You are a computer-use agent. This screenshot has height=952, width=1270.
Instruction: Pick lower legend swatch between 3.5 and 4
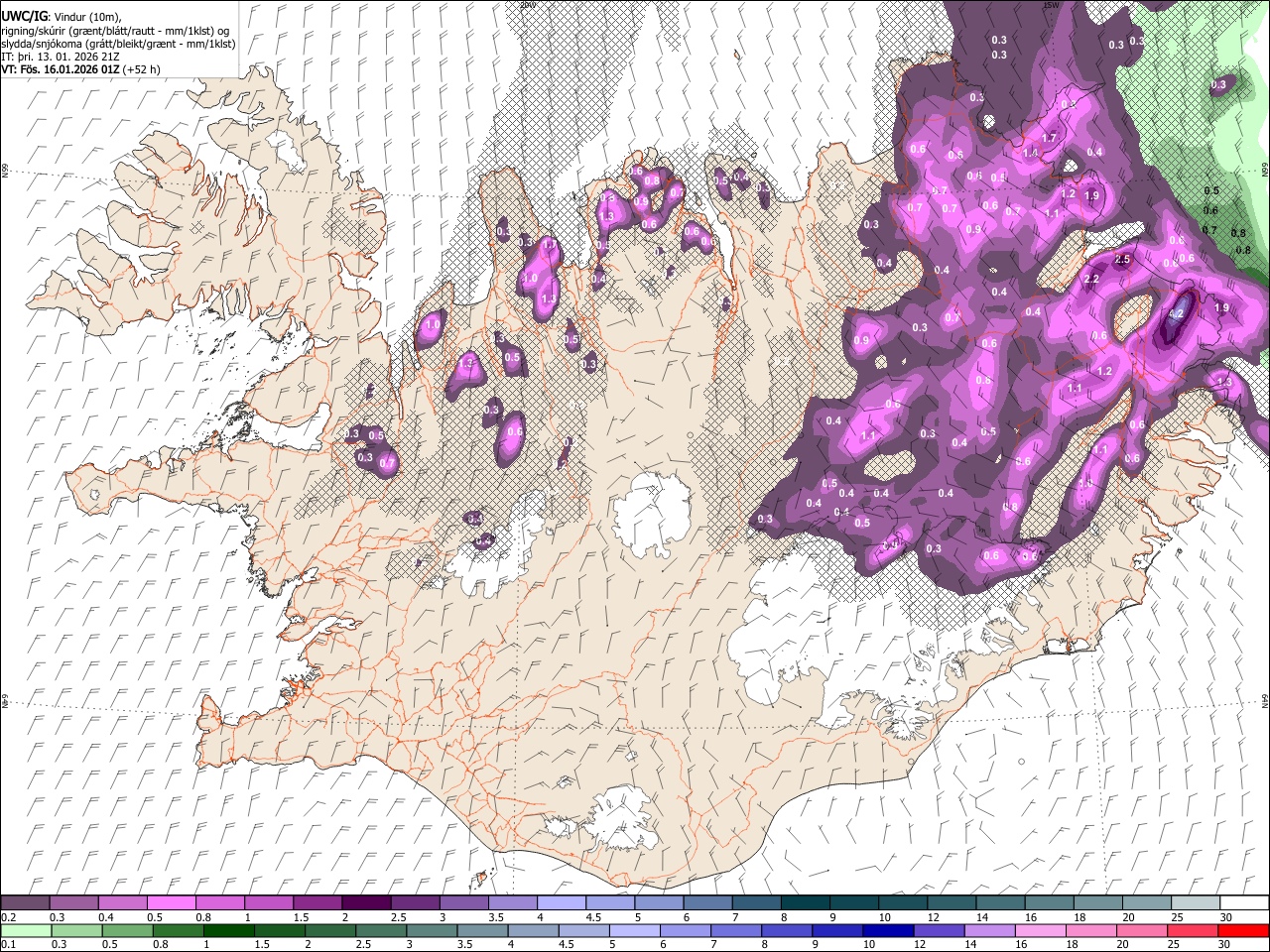coord(483,930)
